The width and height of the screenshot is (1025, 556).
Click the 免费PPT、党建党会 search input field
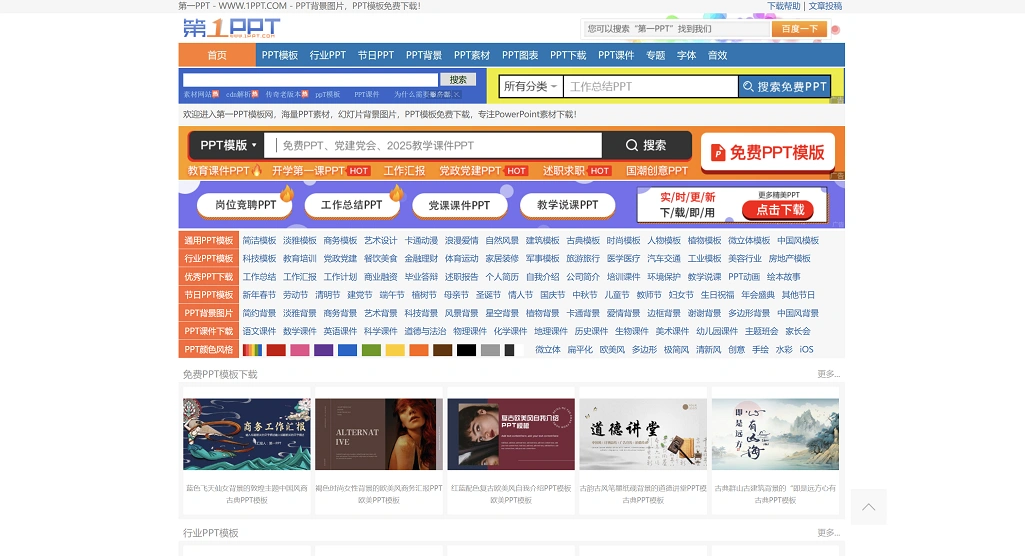pos(435,145)
